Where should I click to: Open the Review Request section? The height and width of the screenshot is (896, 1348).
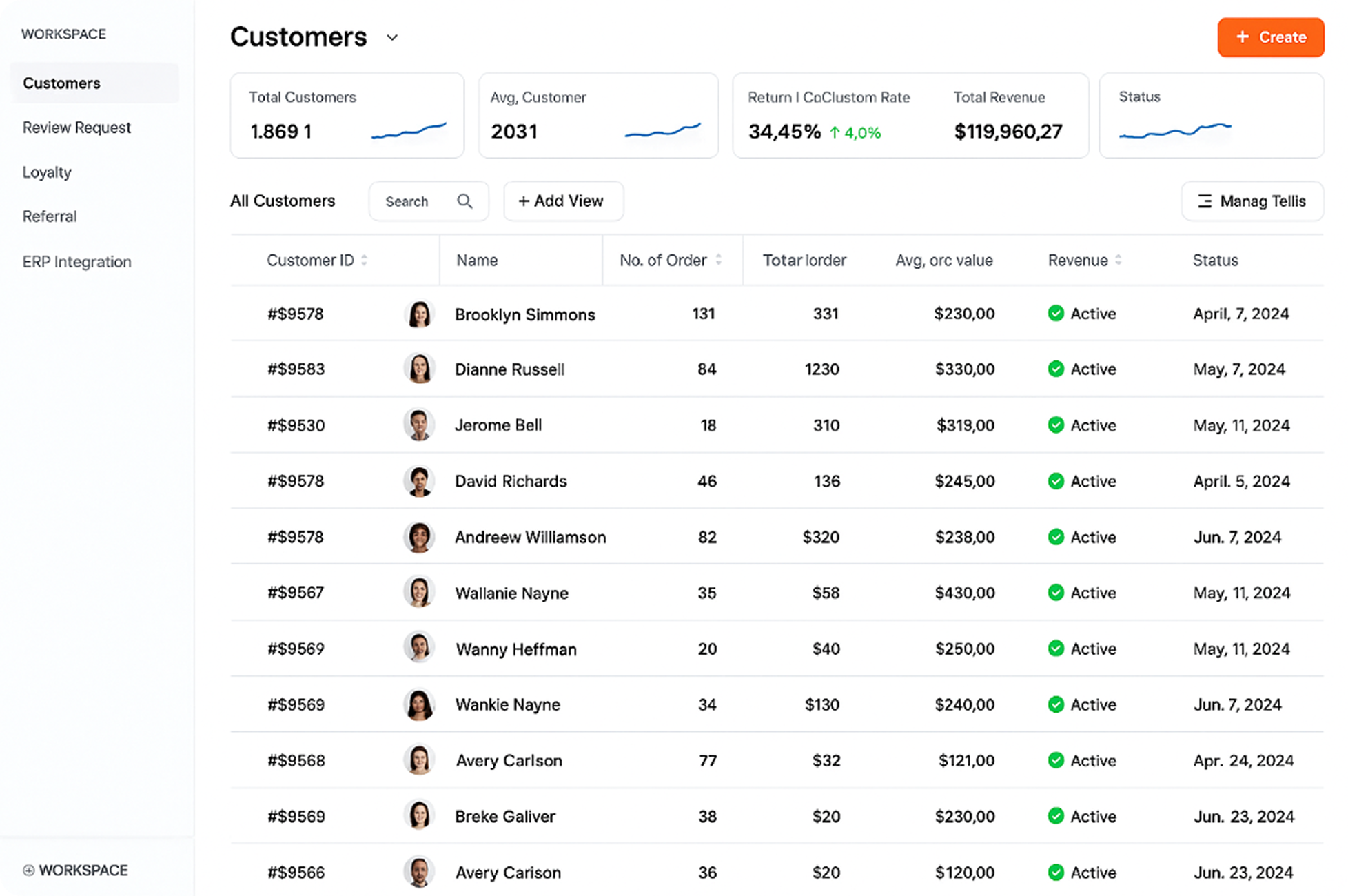click(76, 127)
